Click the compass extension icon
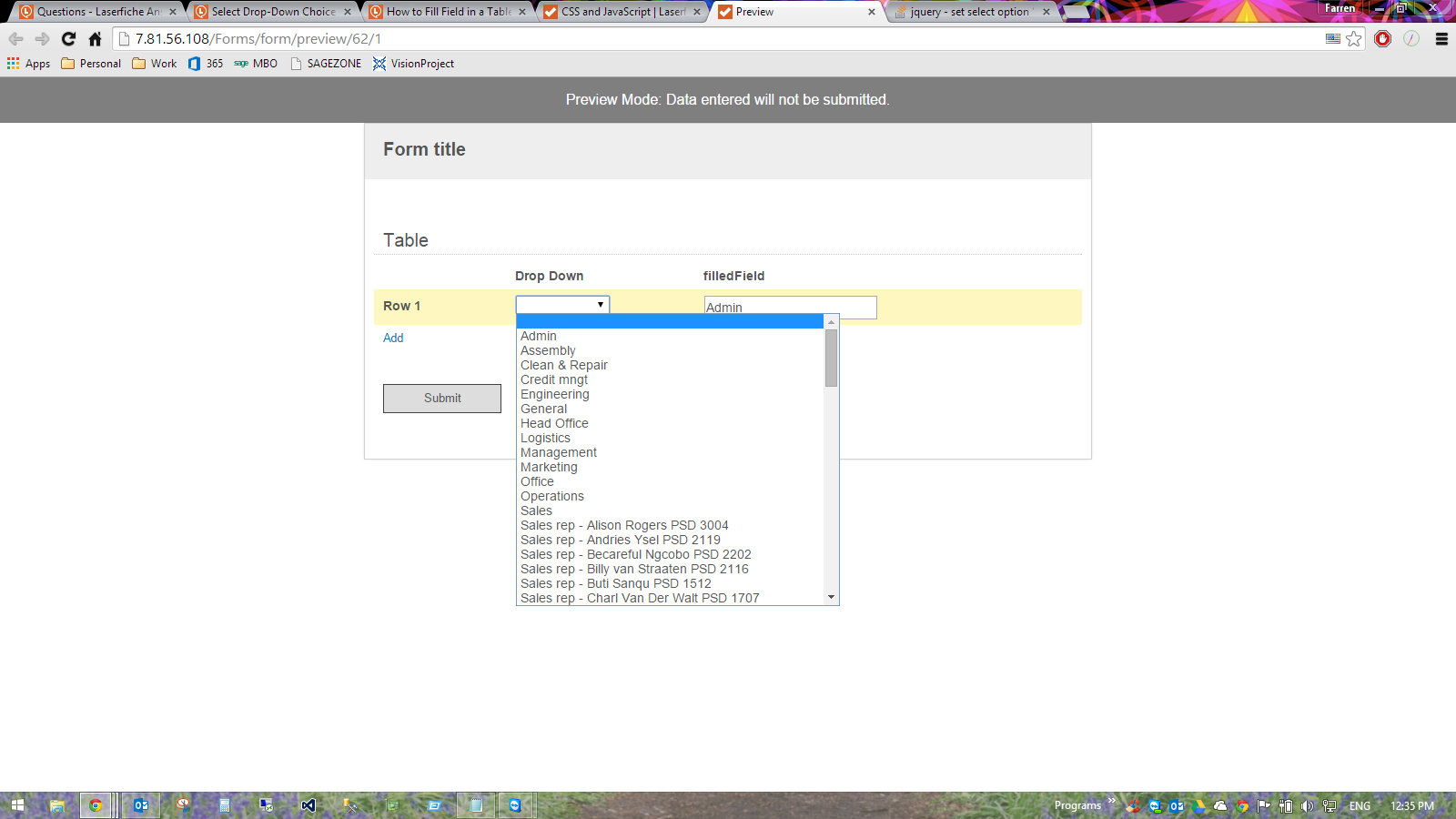The height and width of the screenshot is (819, 1456). click(x=1411, y=39)
